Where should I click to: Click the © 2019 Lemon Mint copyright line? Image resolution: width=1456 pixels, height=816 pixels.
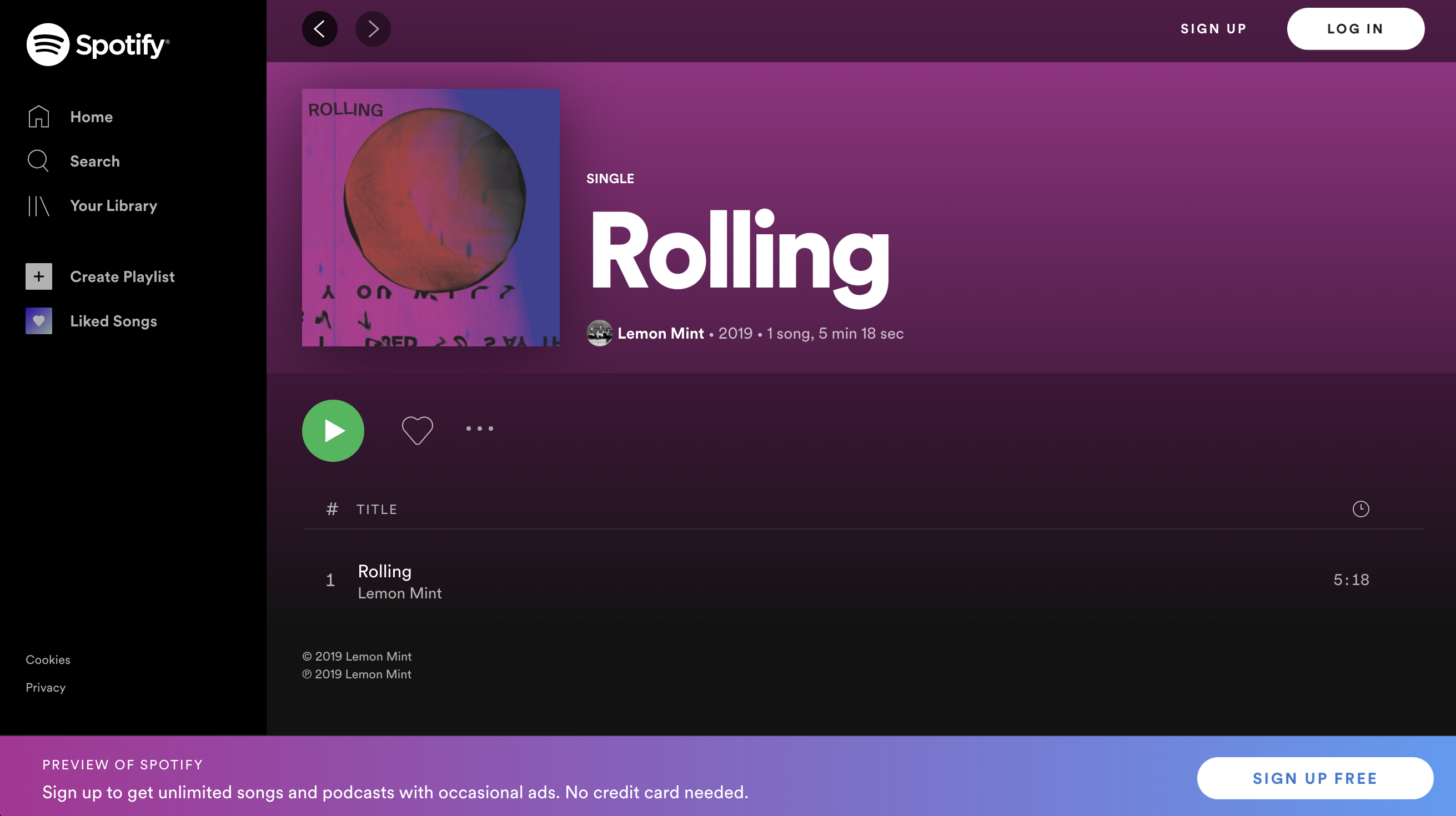point(357,657)
